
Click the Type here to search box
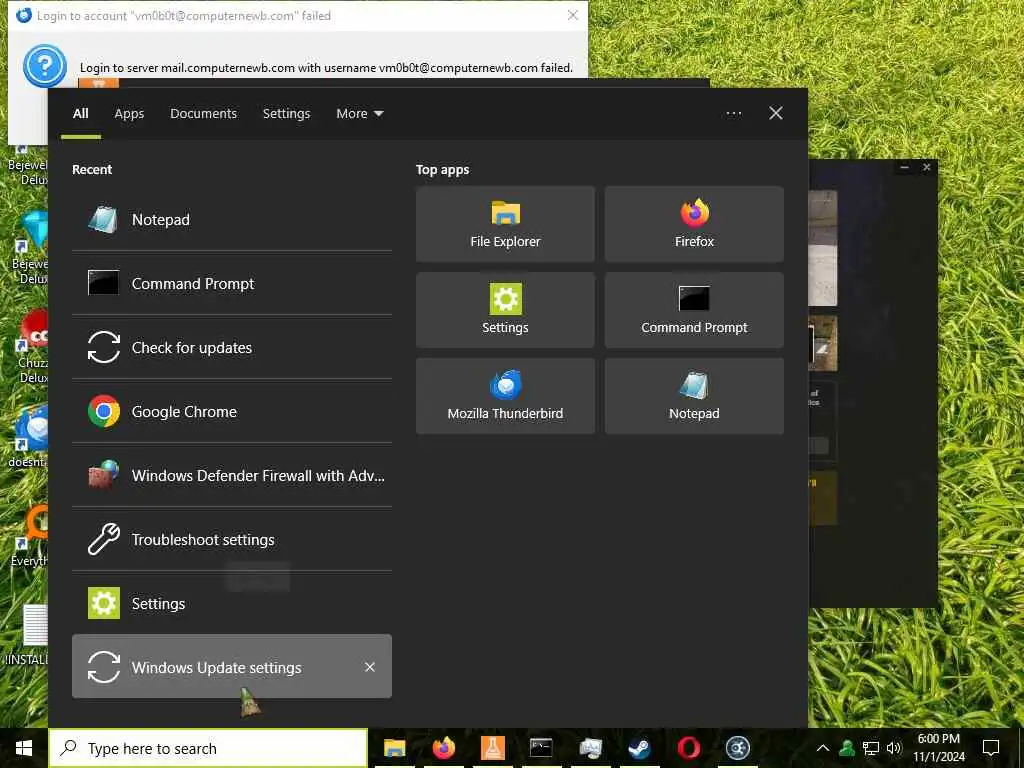(x=208, y=748)
